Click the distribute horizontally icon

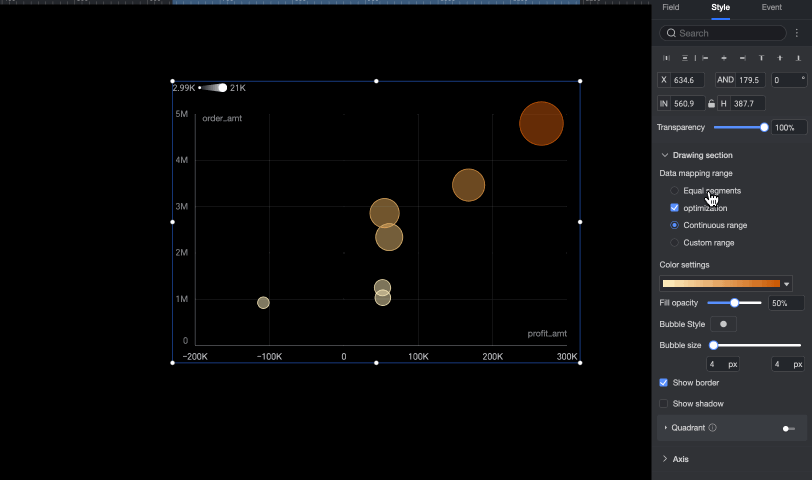pos(666,58)
